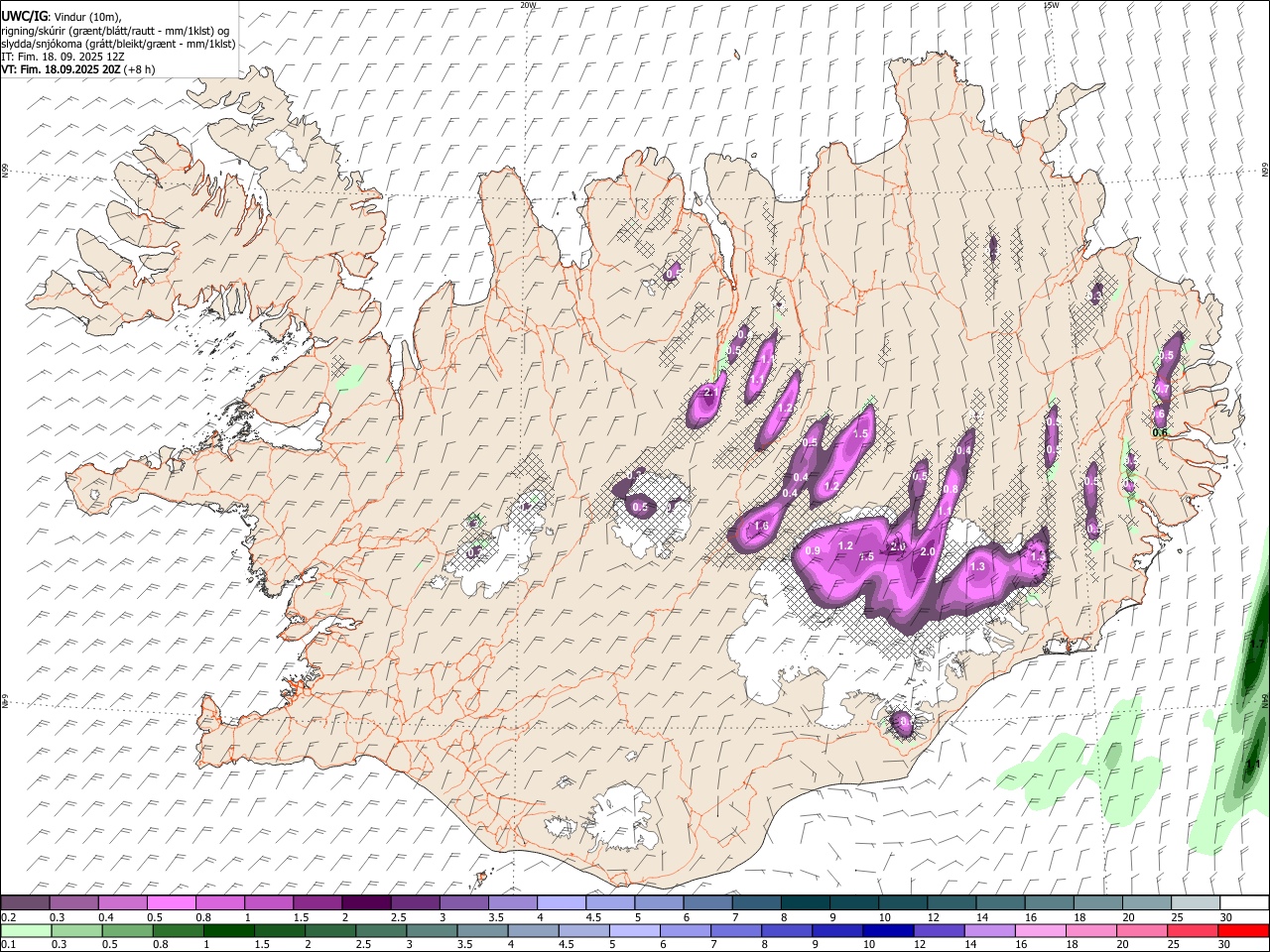The width and height of the screenshot is (1270, 952).
Task: Click the bold "VT: Fim. 18.09.2025 20Z" text
Action: click(x=62, y=69)
